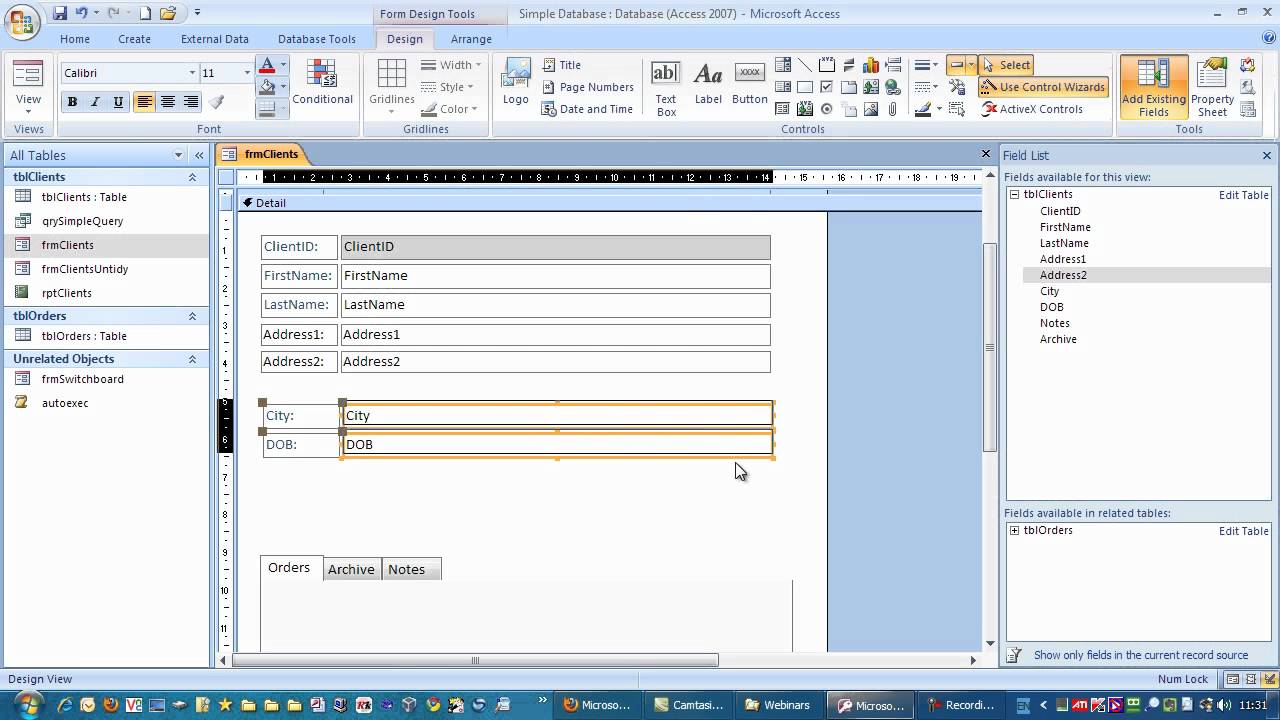This screenshot has width=1280, height=720.
Task: Toggle Italic formatting
Action: tap(95, 102)
